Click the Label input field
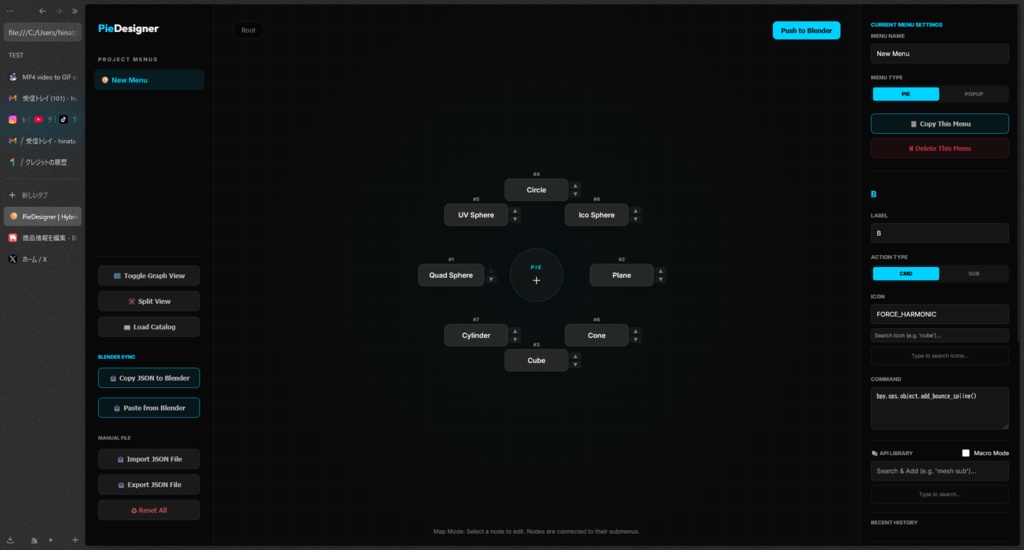This screenshot has width=1024, height=550. point(940,233)
